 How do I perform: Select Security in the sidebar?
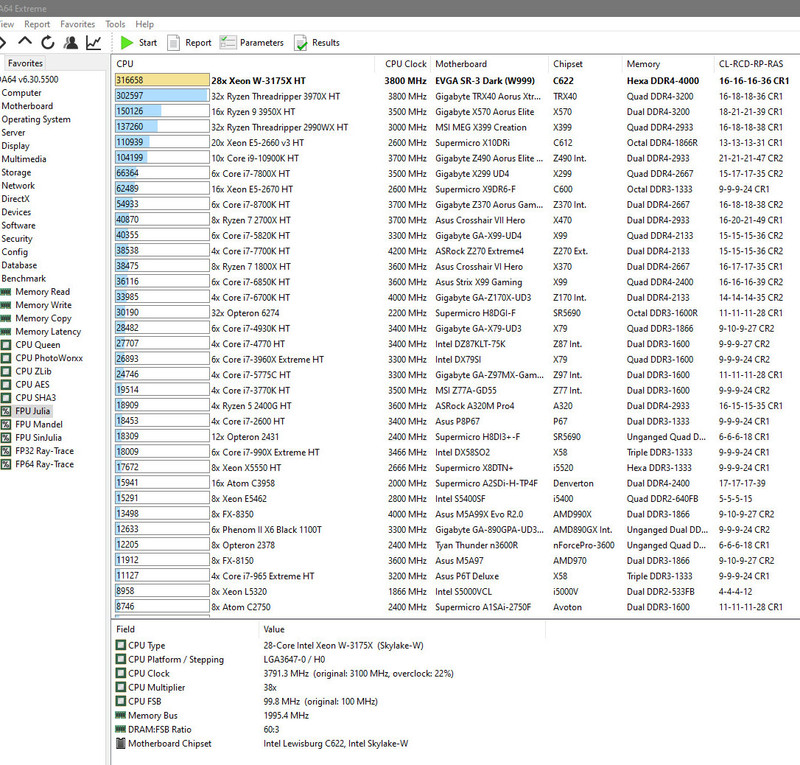pyautogui.click(x=17, y=239)
